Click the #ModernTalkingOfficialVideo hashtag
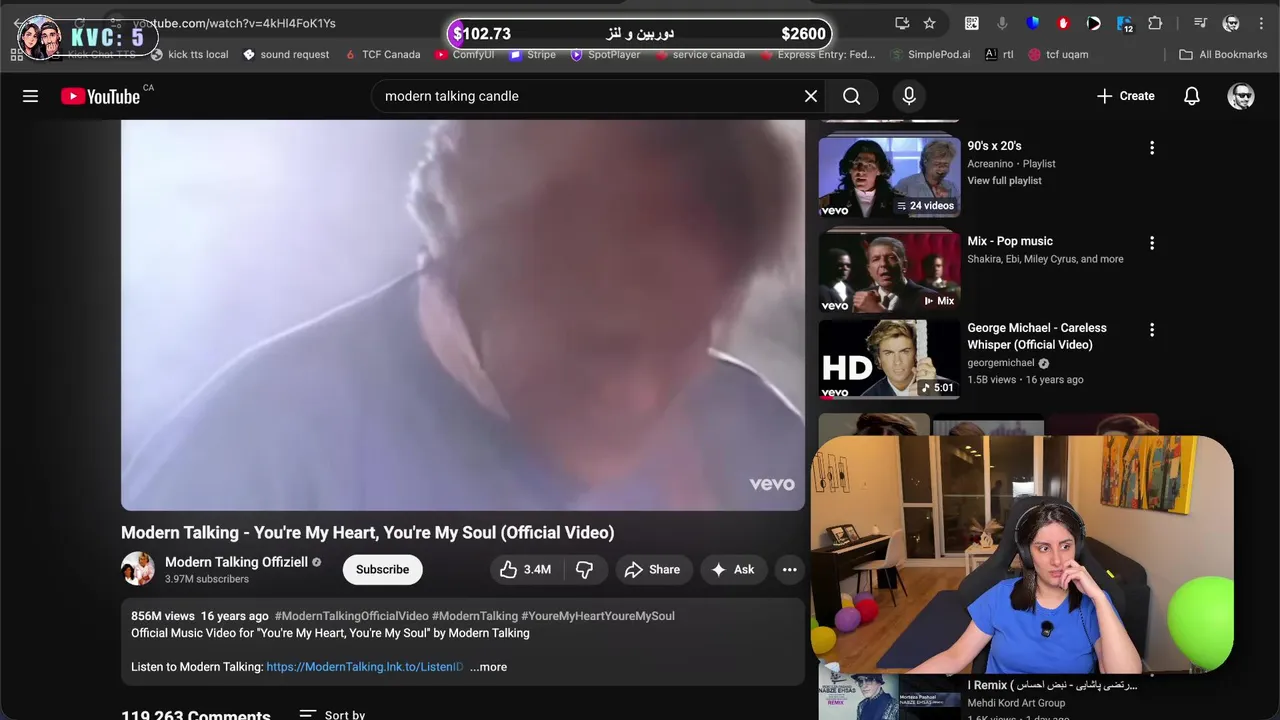The image size is (1280, 720). coord(351,616)
